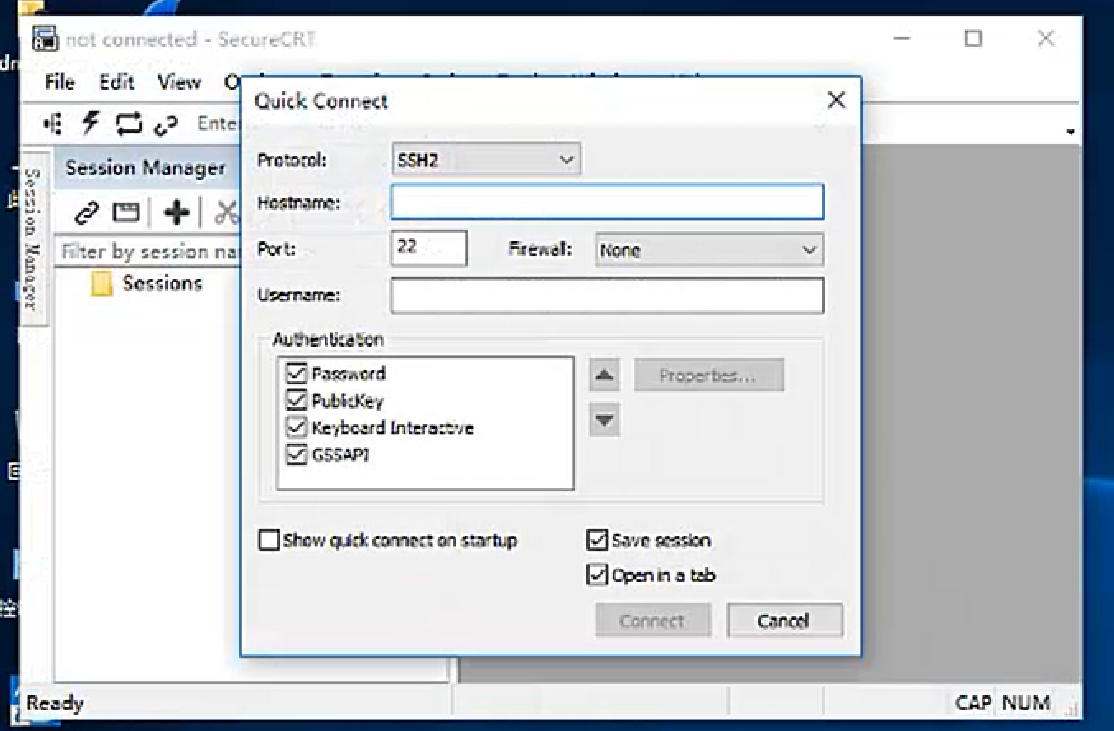Click the Cancel button
Viewport: 1114px width, 731px height.
coord(784,620)
